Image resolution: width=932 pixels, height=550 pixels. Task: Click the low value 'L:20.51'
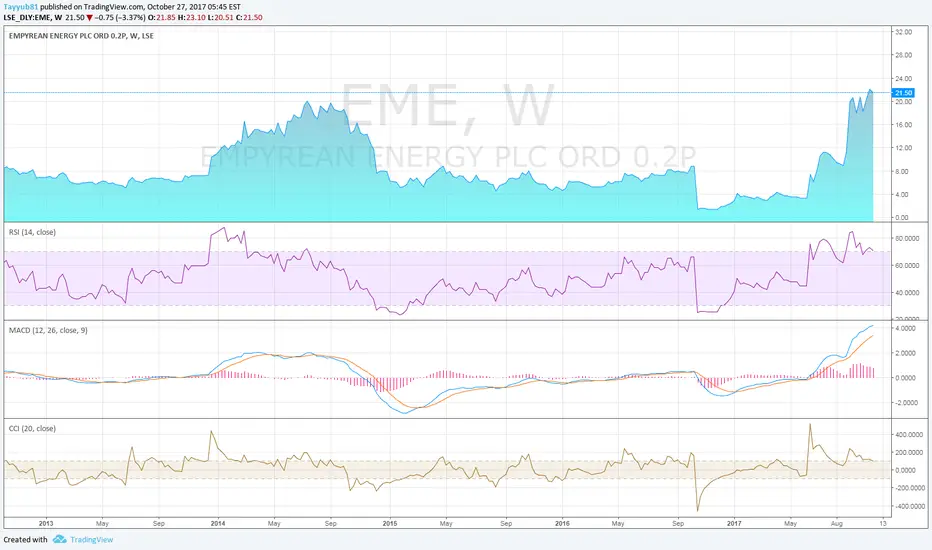(x=221, y=18)
